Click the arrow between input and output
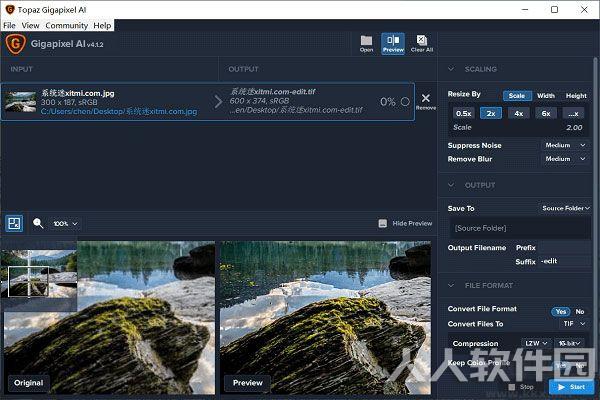The height and width of the screenshot is (400, 600). (x=218, y=101)
